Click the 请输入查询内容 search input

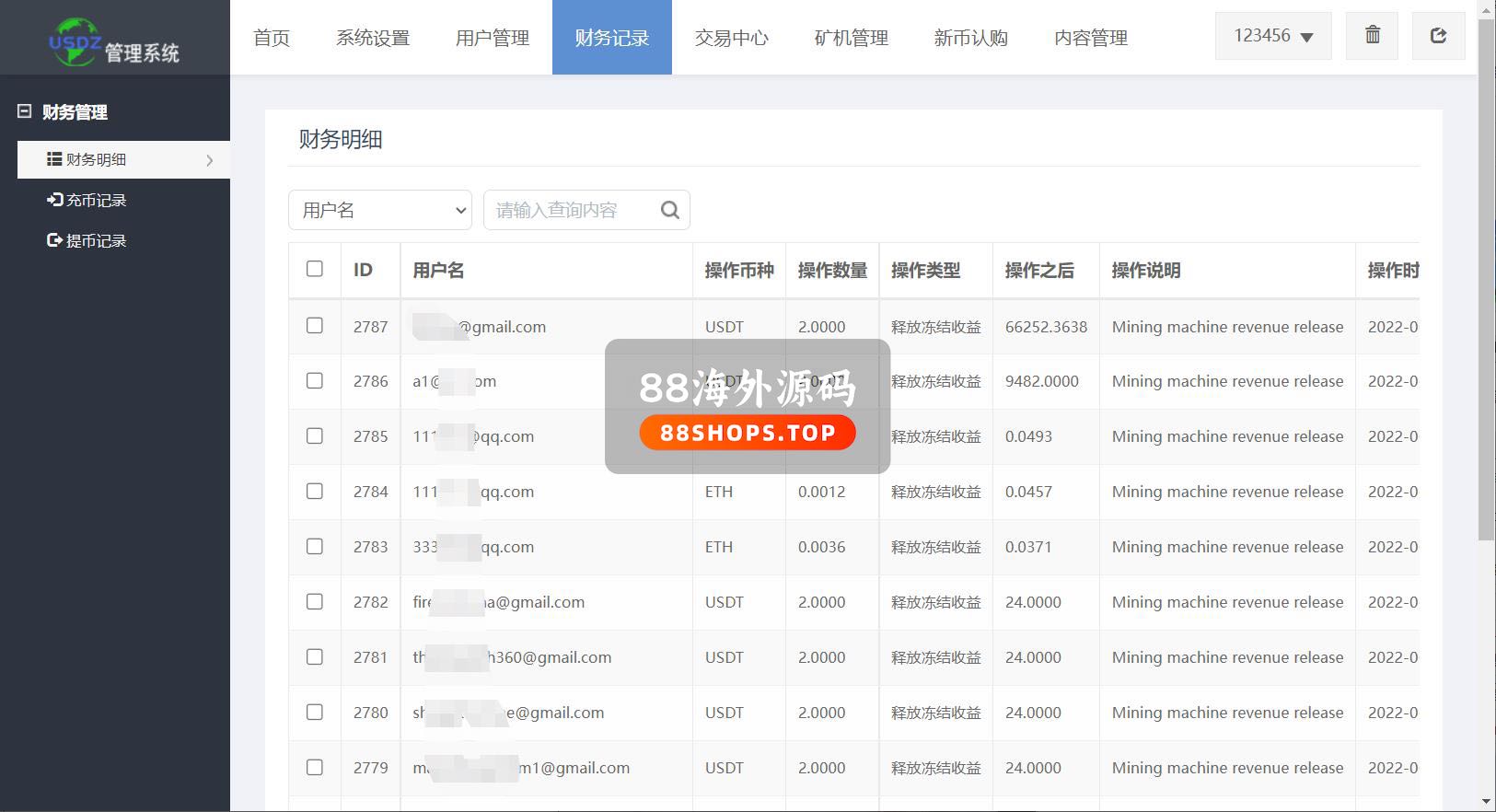click(571, 211)
